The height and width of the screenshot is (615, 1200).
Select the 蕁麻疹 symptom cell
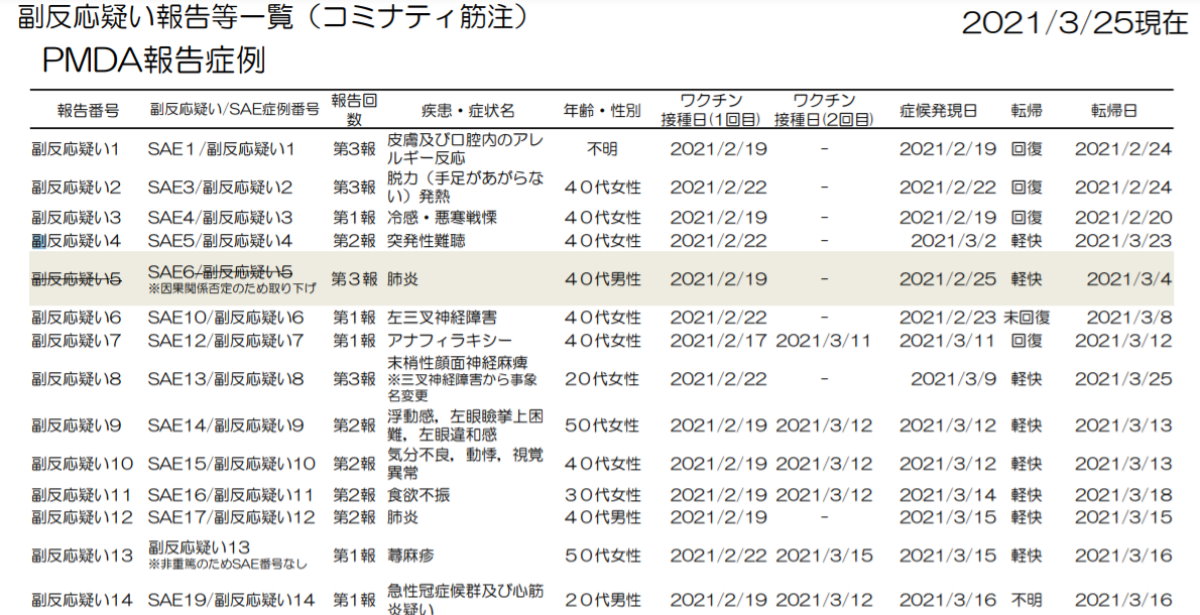point(414,556)
